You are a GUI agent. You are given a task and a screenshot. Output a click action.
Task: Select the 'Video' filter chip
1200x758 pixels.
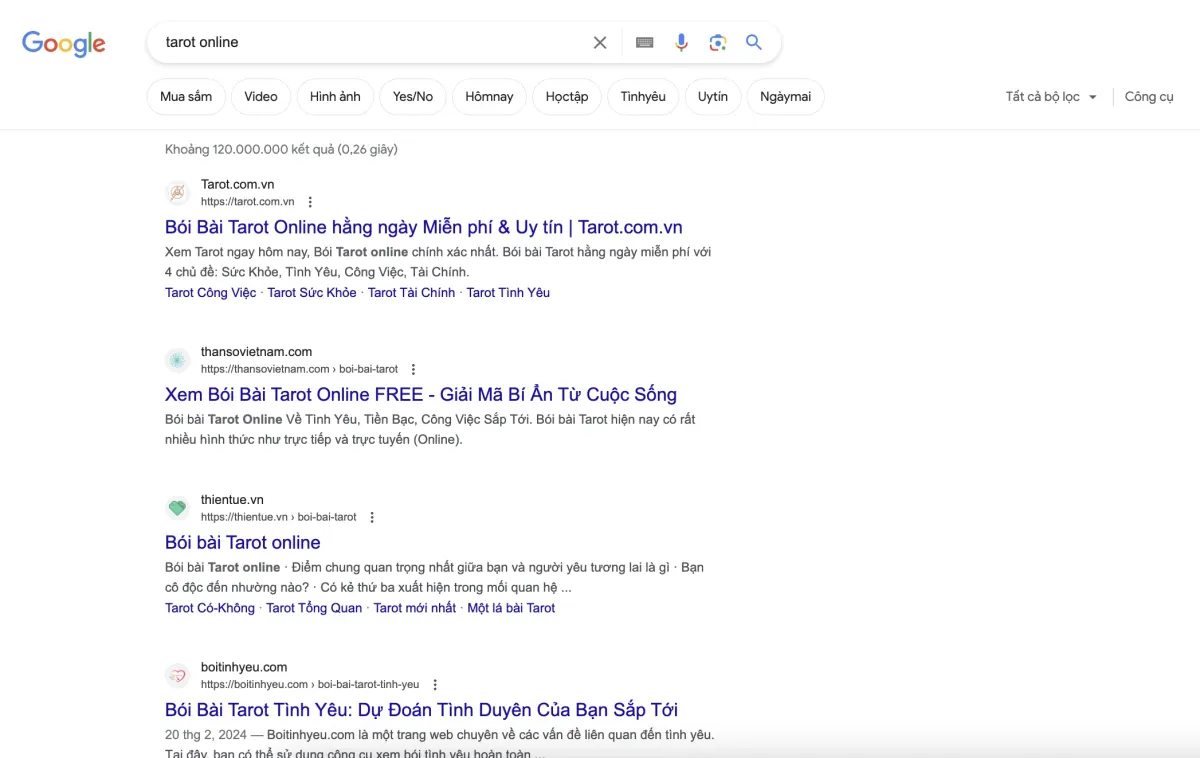click(x=261, y=97)
